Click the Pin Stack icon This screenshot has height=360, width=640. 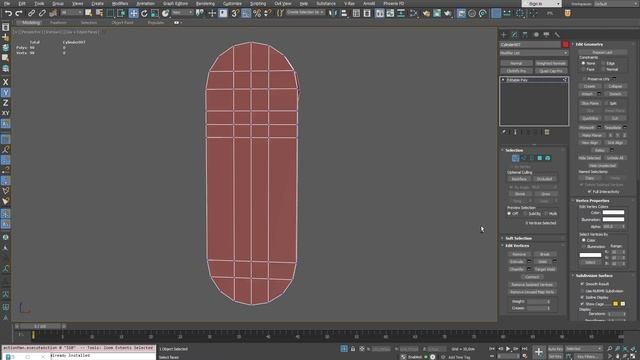[x=504, y=132]
